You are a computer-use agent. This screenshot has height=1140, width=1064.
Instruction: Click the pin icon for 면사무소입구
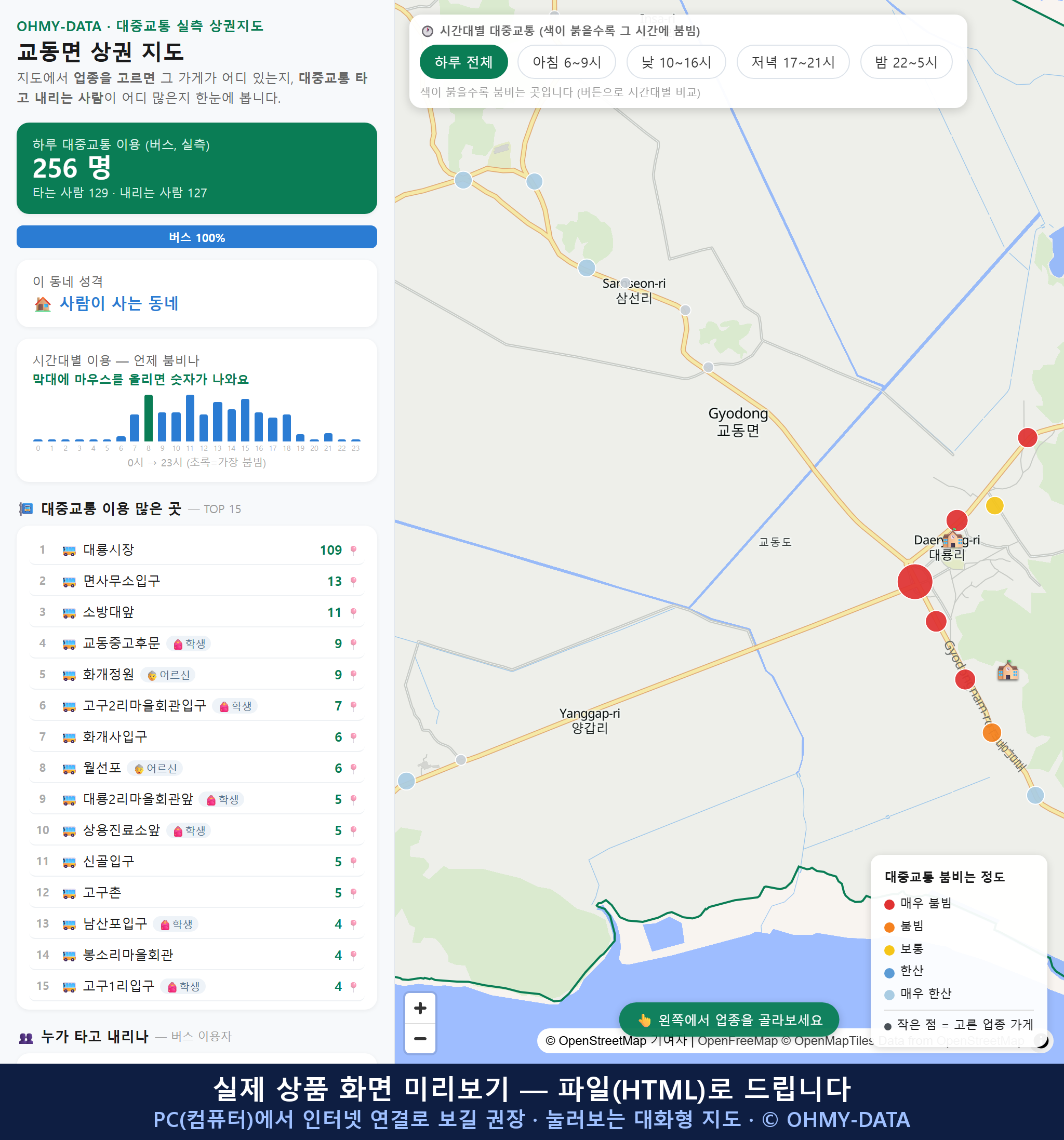(353, 582)
